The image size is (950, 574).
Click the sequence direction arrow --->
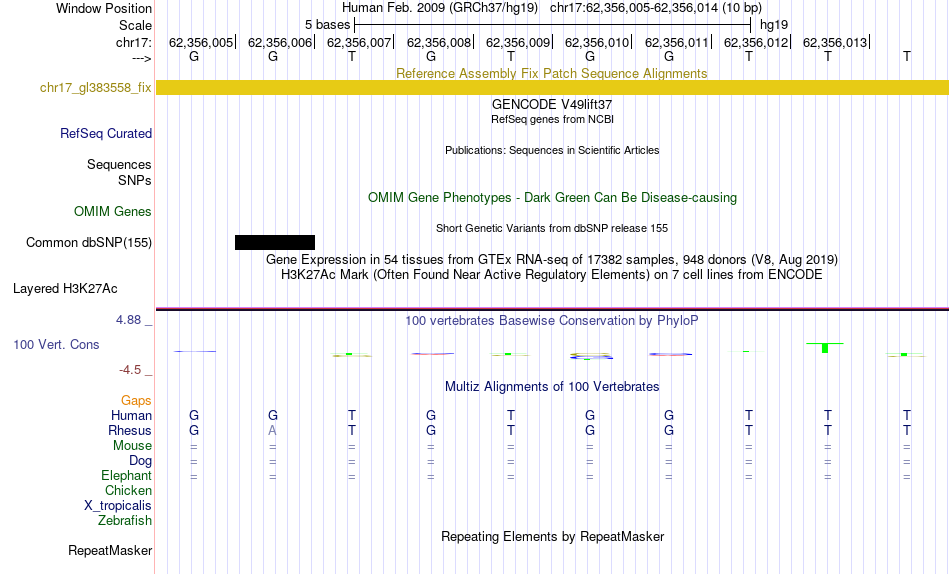tap(141, 58)
